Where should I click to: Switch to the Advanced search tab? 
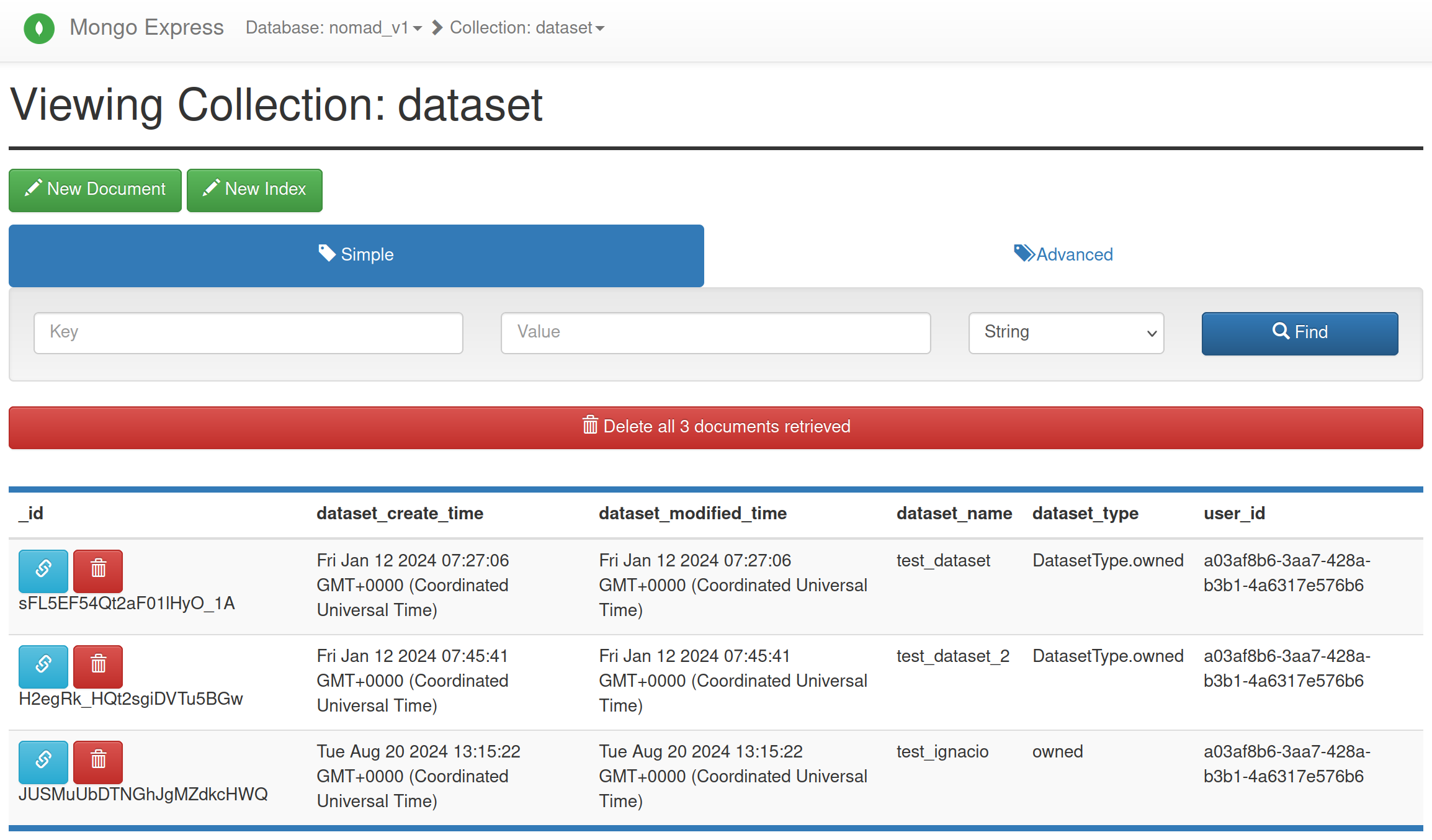coord(1063,254)
